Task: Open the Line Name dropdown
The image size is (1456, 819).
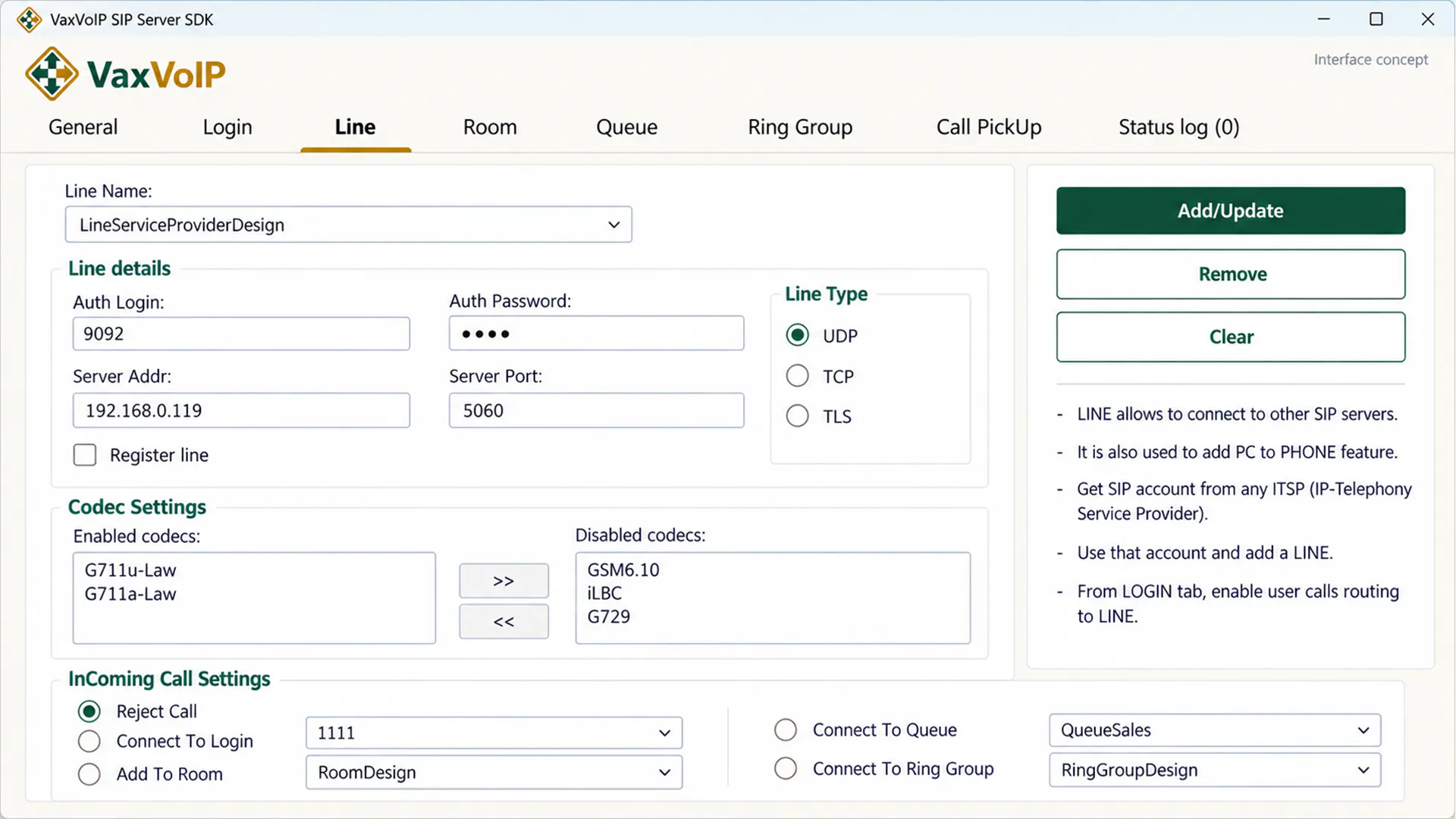Action: pos(348,224)
